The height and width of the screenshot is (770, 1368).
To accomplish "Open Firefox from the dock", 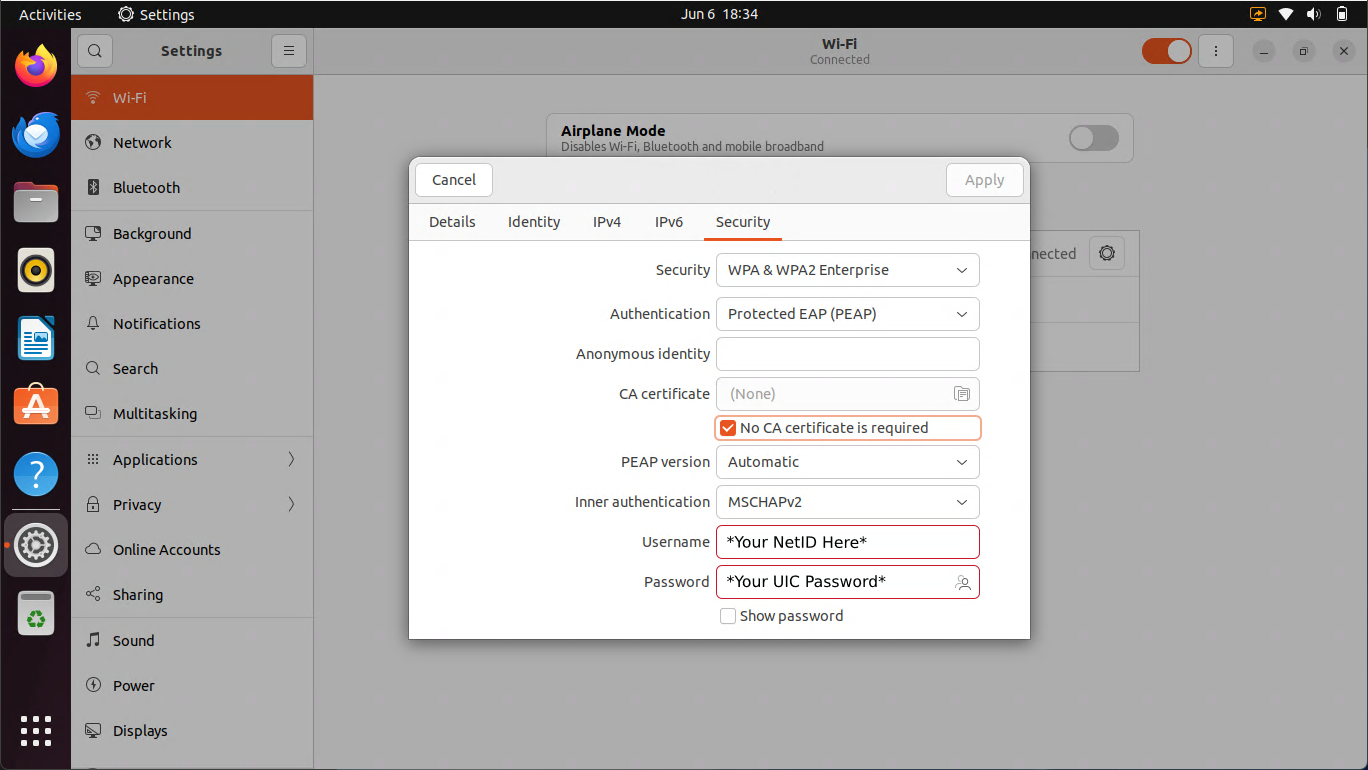I will point(36,66).
